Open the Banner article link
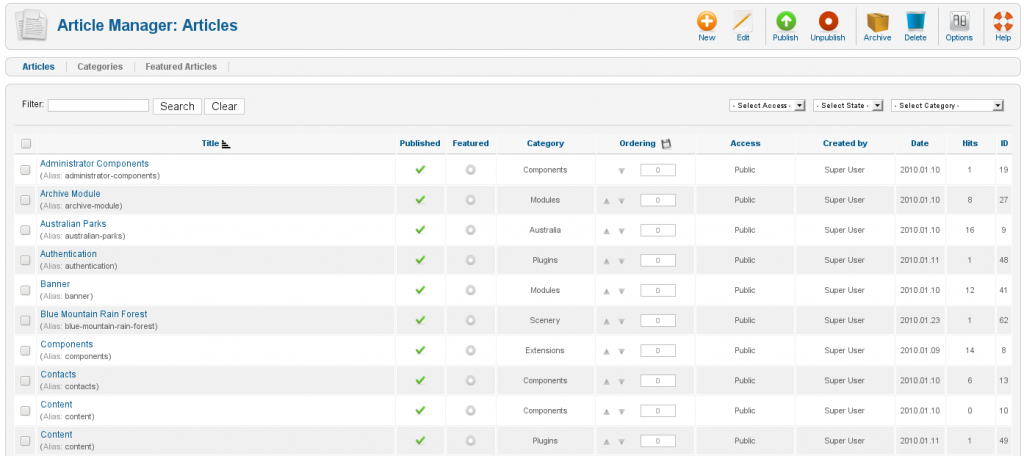 pos(55,284)
